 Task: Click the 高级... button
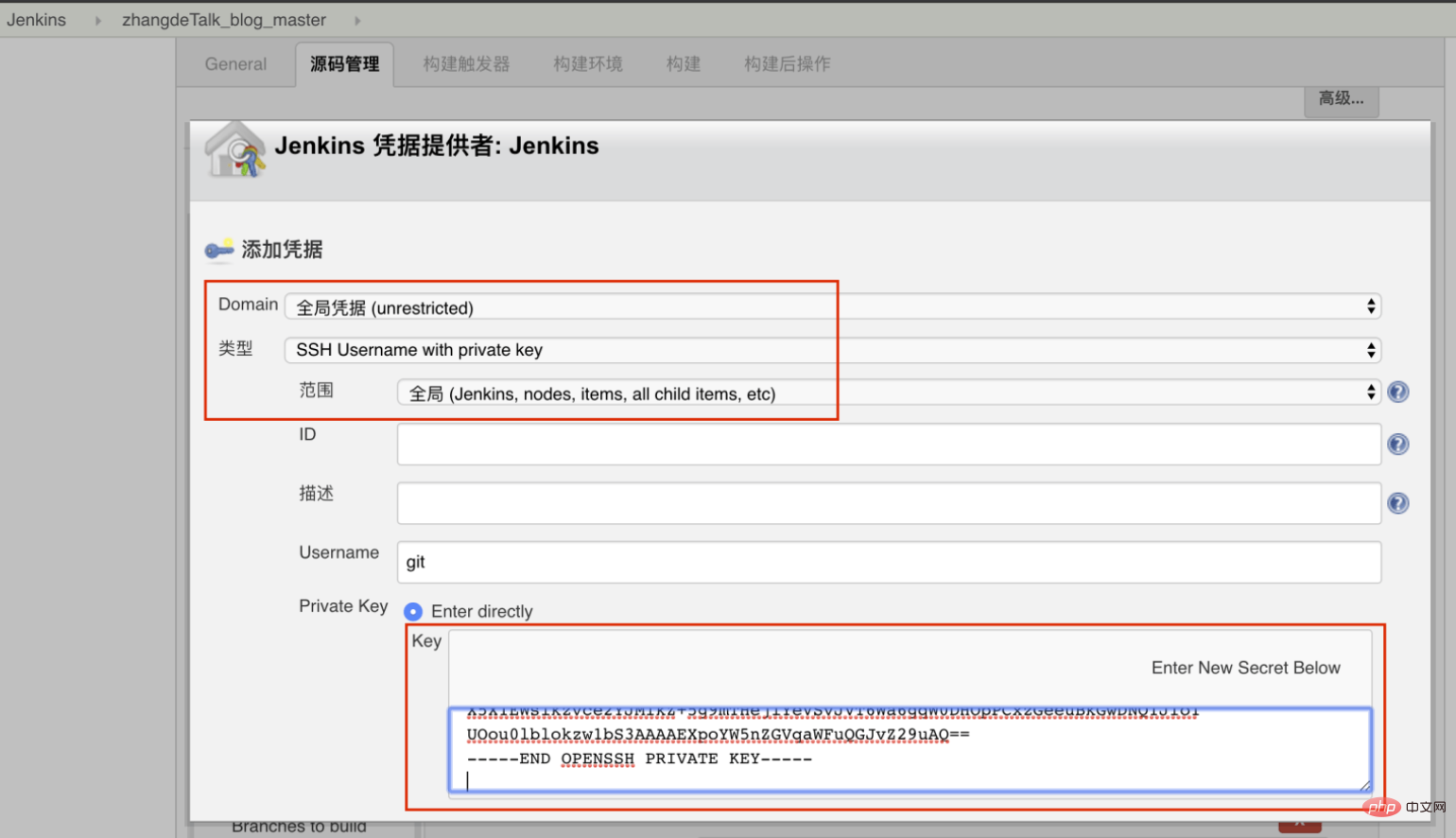(x=1341, y=99)
